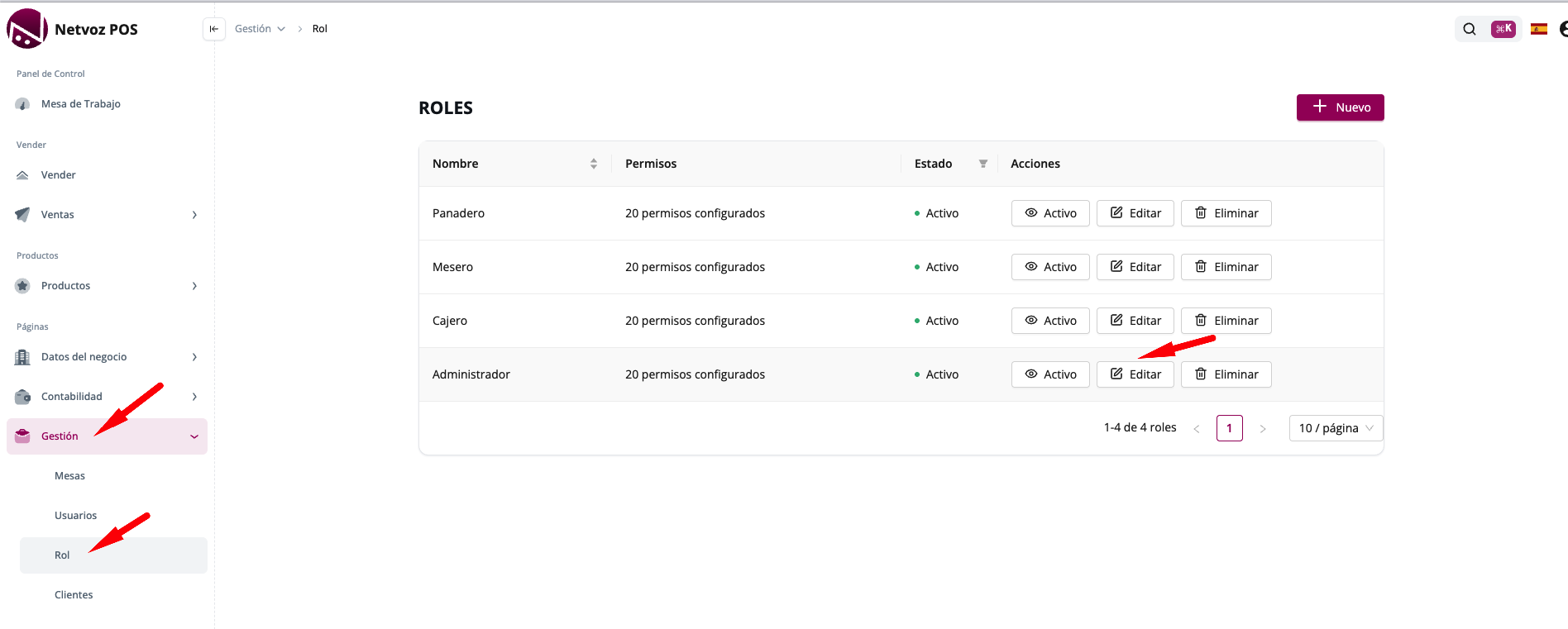Edit the Cajero role

(1135, 321)
